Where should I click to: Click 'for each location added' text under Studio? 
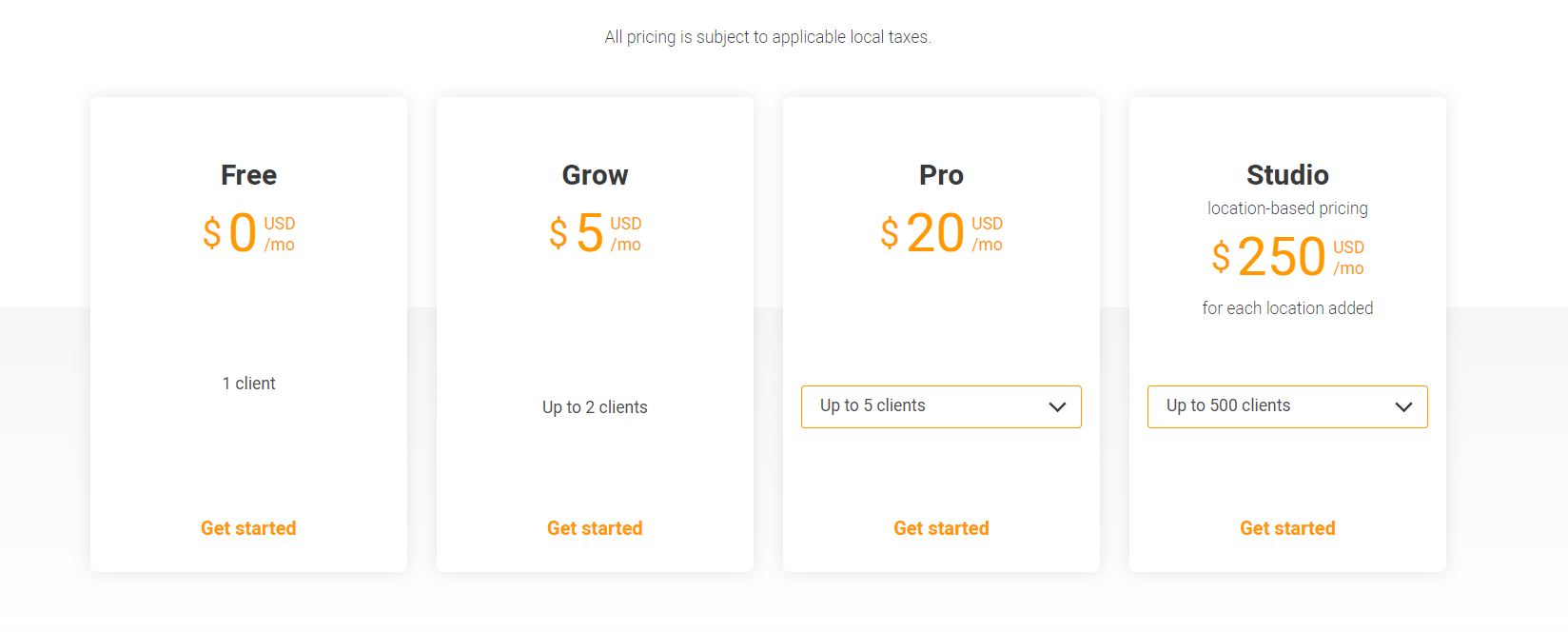point(1287,307)
